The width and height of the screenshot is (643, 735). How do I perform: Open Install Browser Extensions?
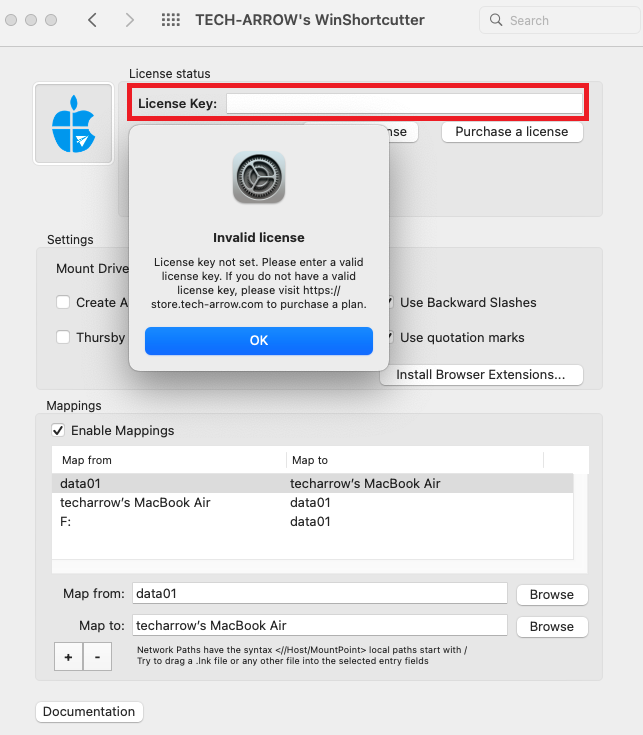(x=482, y=375)
